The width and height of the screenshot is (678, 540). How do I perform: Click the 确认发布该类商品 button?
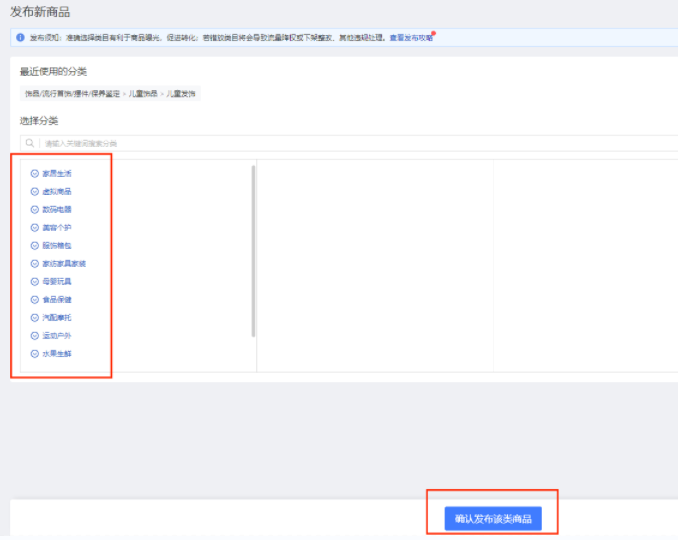(493, 518)
